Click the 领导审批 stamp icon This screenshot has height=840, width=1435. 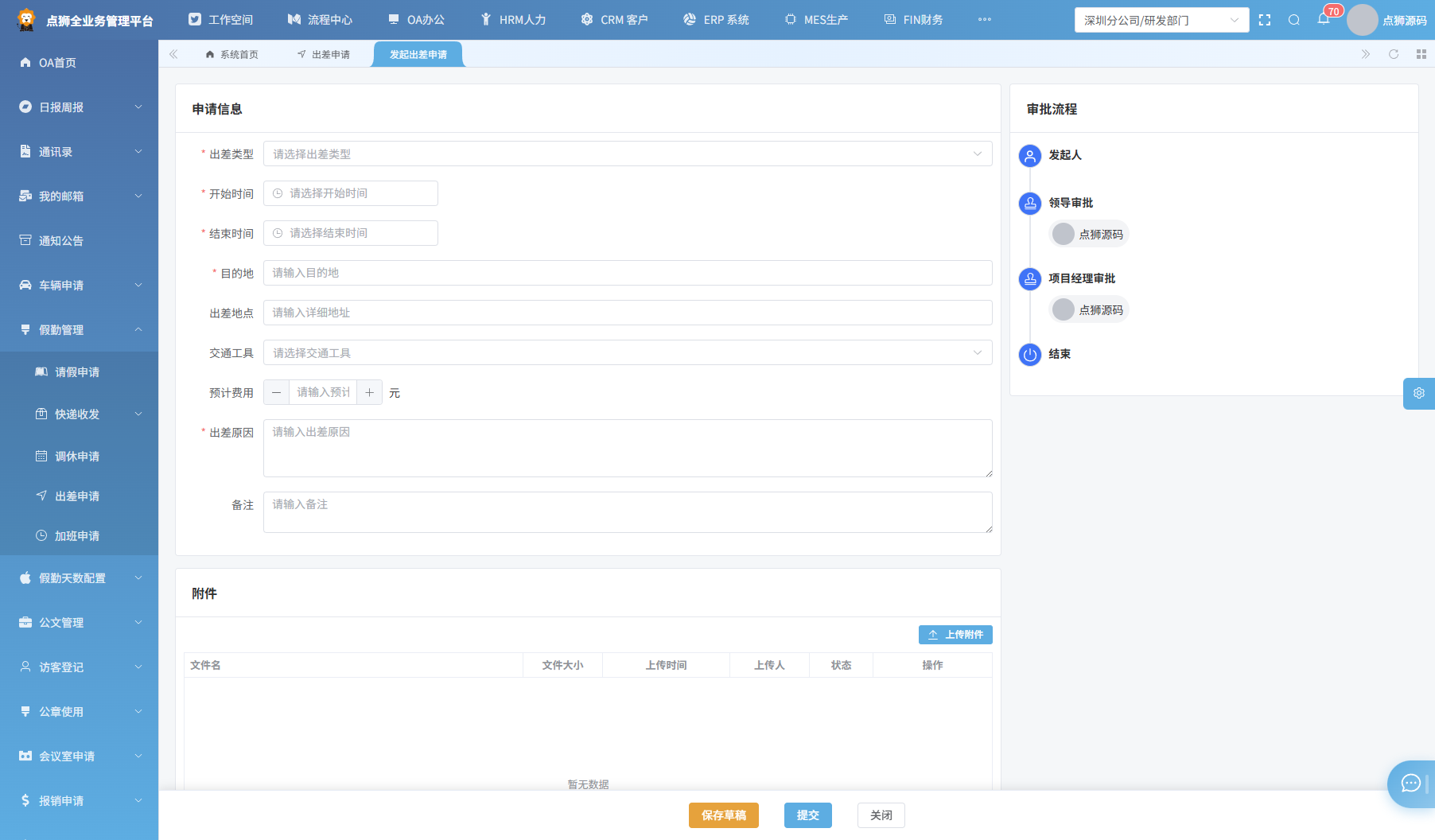pos(1030,204)
